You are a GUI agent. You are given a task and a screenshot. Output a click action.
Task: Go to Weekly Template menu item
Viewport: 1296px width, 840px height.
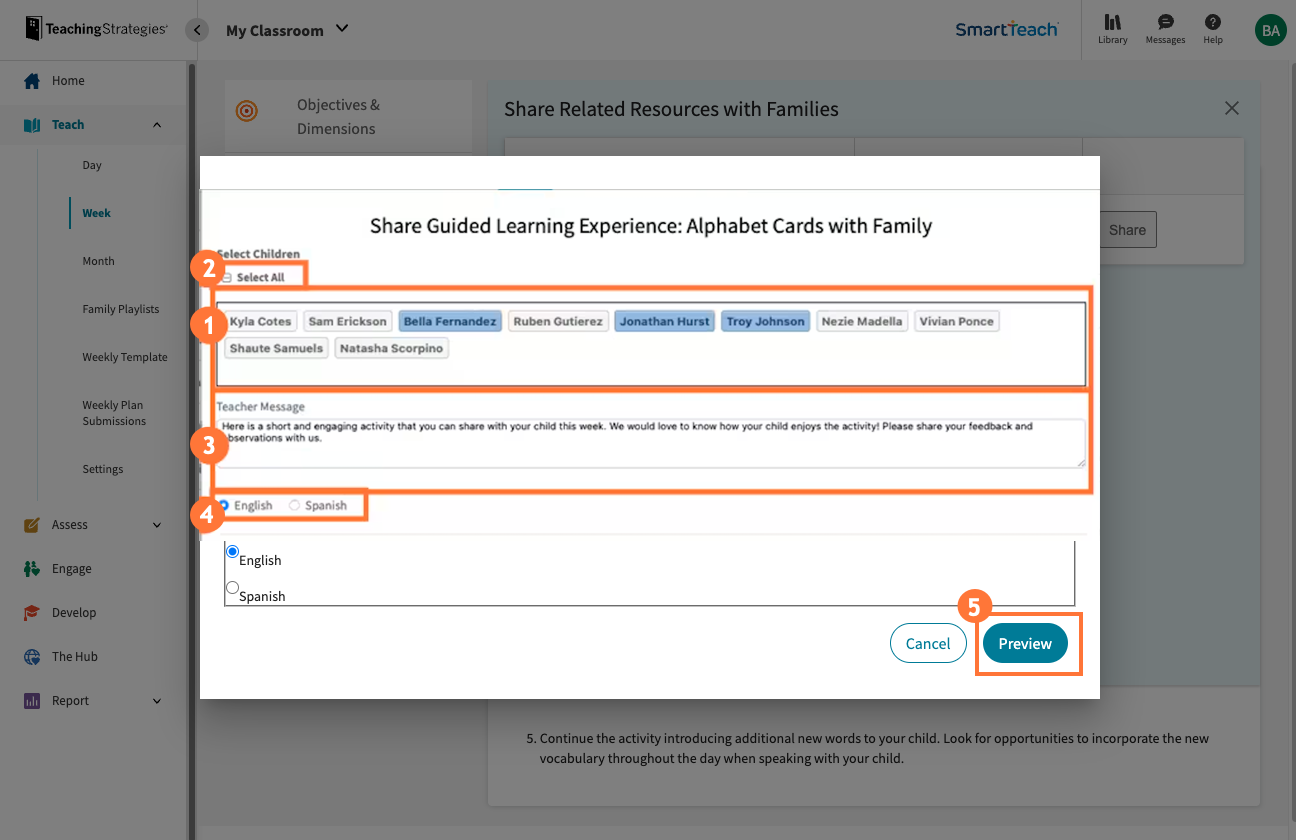124,357
